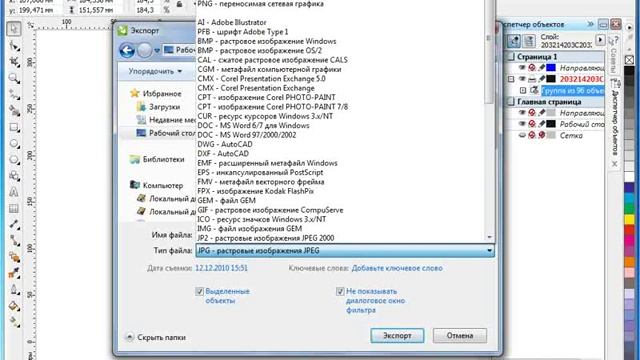Click Добавьте ключевое слово link
640x360 pixels.
pyautogui.click(x=397, y=268)
